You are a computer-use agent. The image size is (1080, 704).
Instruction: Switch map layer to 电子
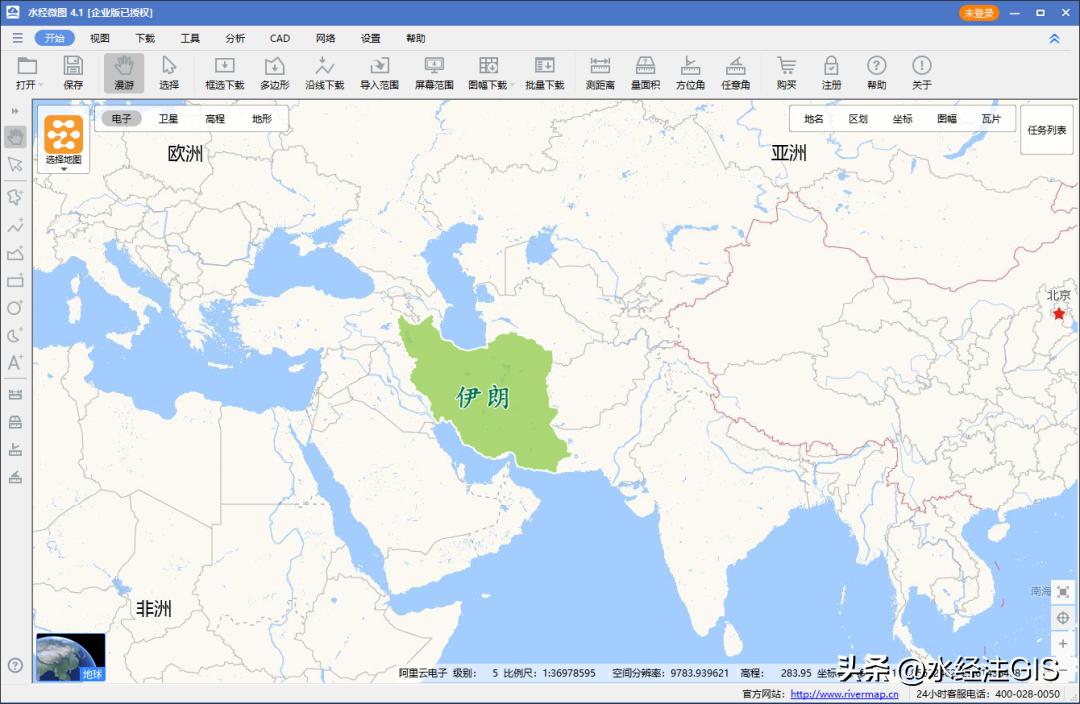pyautogui.click(x=121, y=118)
